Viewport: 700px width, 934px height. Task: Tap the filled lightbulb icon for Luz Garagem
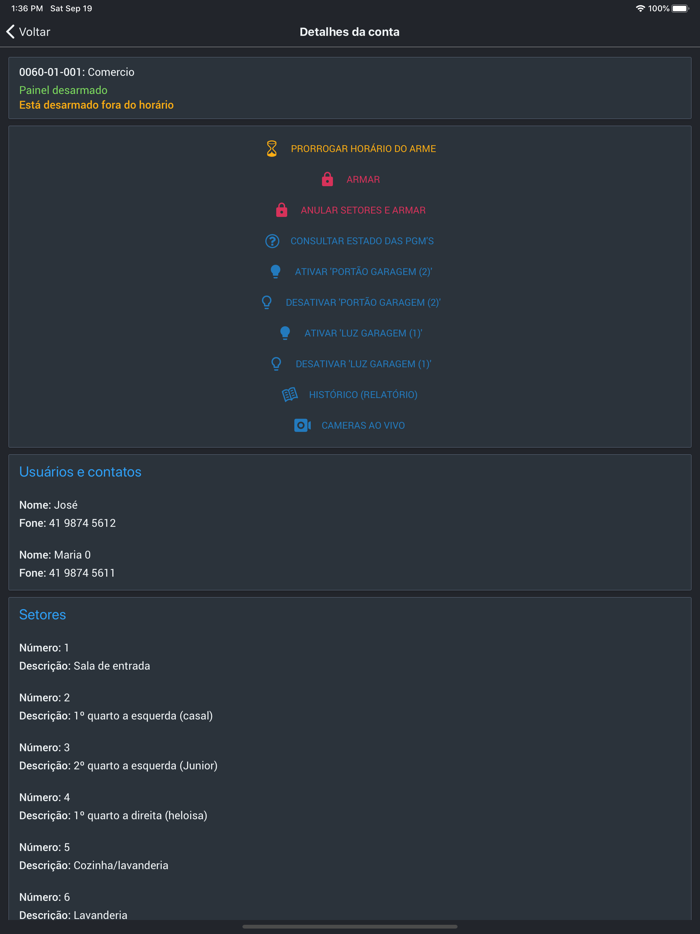coord(285,333)
